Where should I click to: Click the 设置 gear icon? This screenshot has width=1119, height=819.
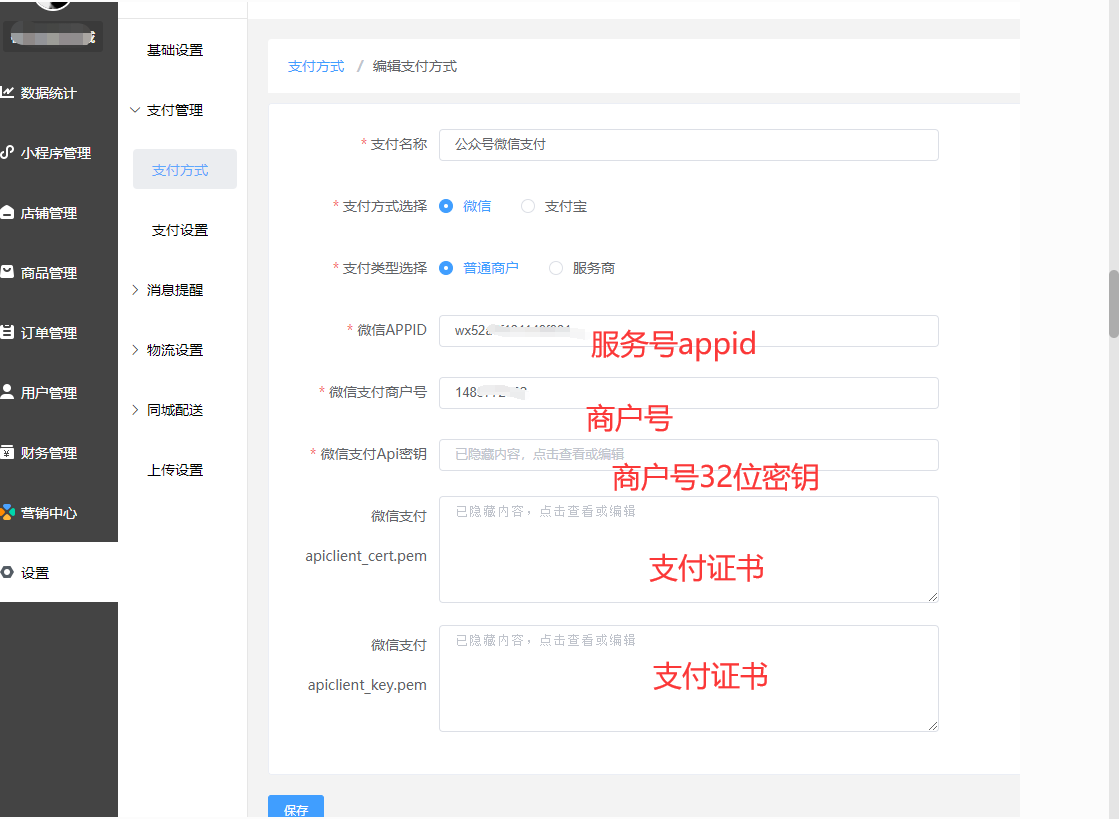click(x=7, y=572)
